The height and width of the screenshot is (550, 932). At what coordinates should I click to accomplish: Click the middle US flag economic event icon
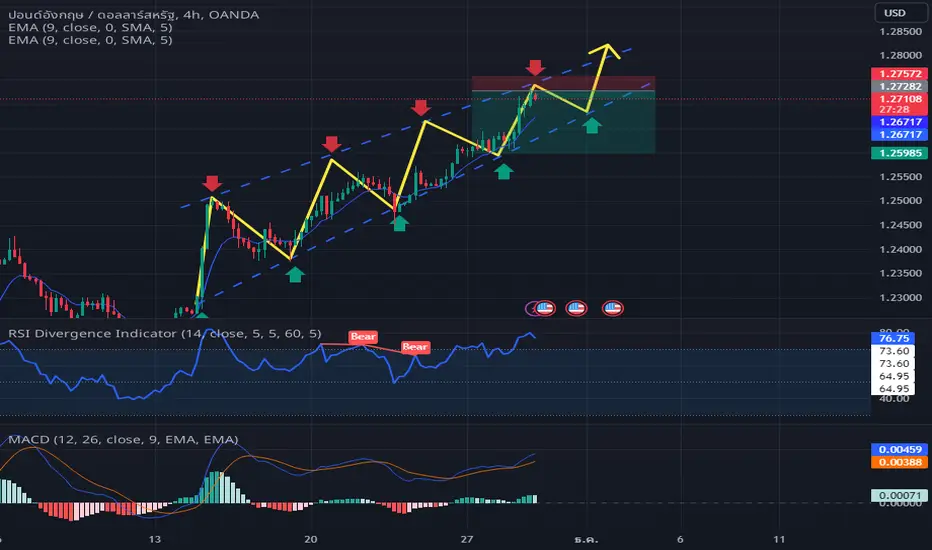pyautogui.click(x=576, y=308)
